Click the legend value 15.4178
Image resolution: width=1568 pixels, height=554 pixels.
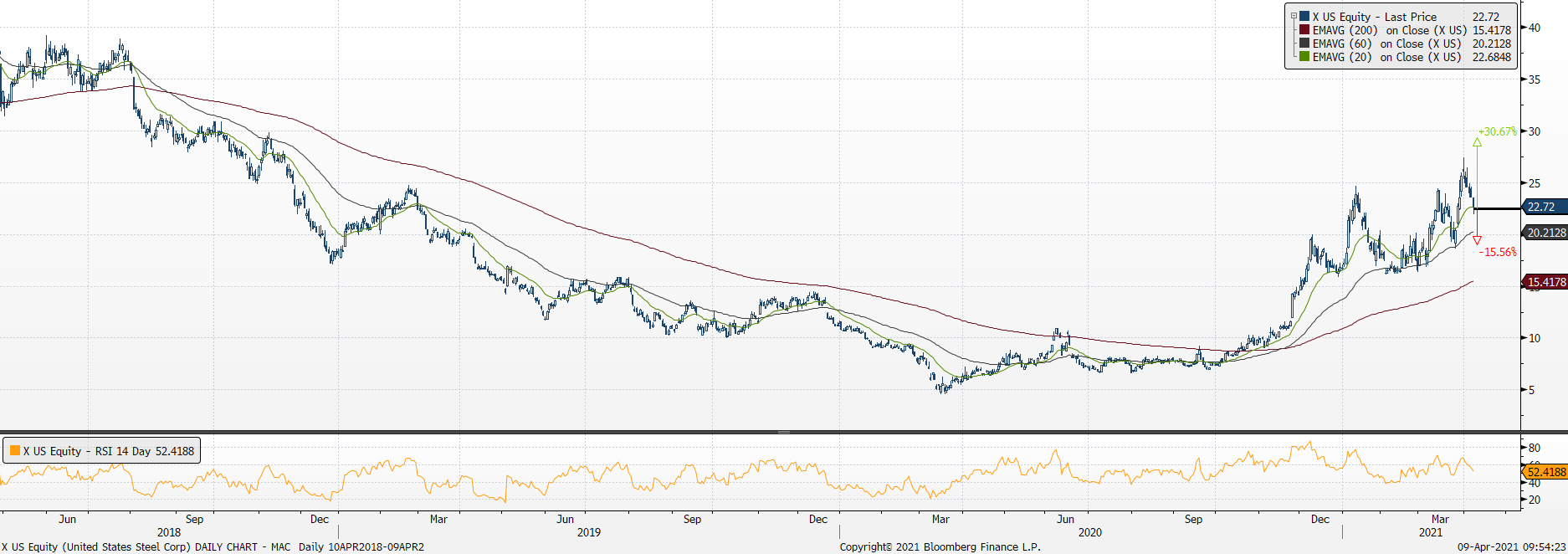point(1492,30)
